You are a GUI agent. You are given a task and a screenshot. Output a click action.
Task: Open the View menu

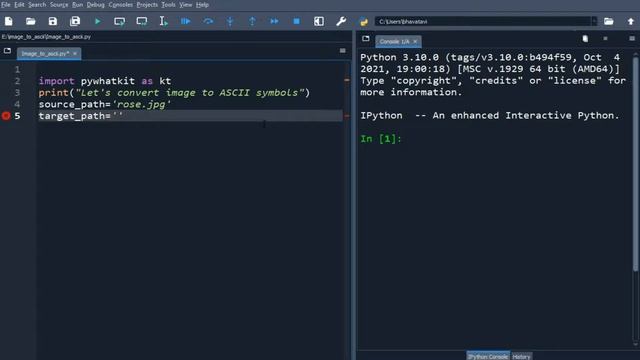(186, 5)
